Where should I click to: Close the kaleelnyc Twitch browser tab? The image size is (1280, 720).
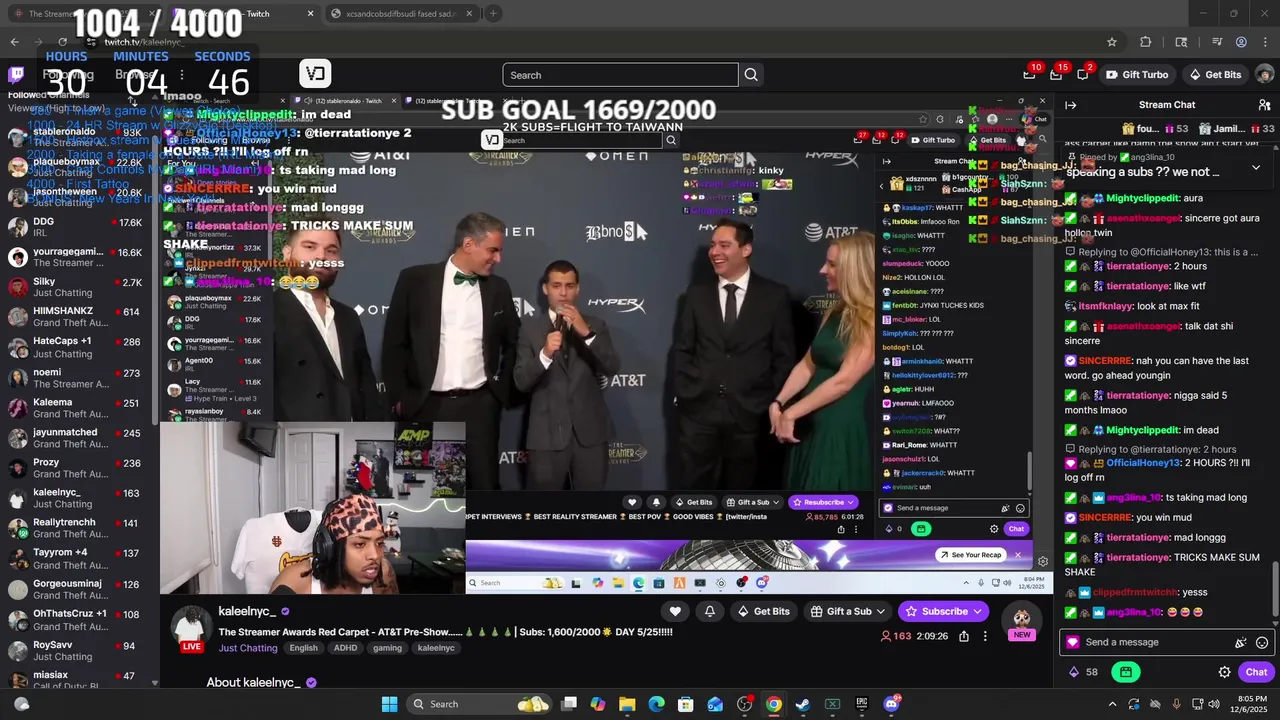click(x=310, y=14)
